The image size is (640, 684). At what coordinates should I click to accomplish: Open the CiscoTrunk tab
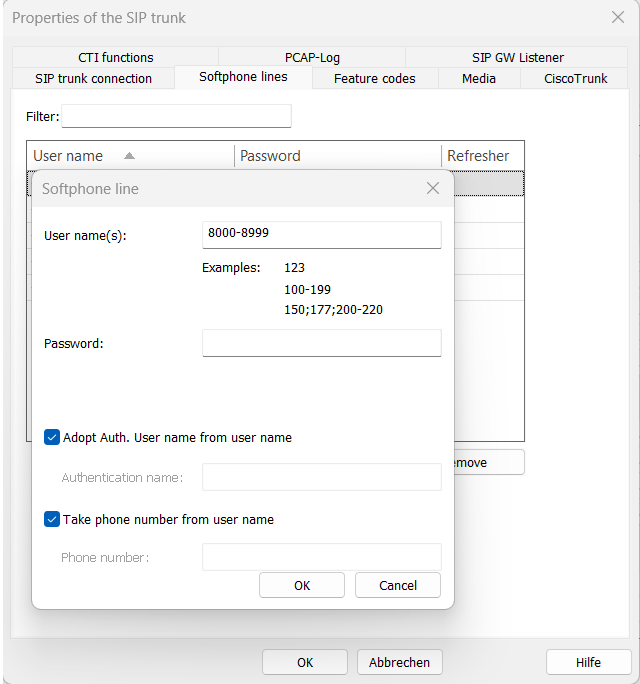pos(575,78)
